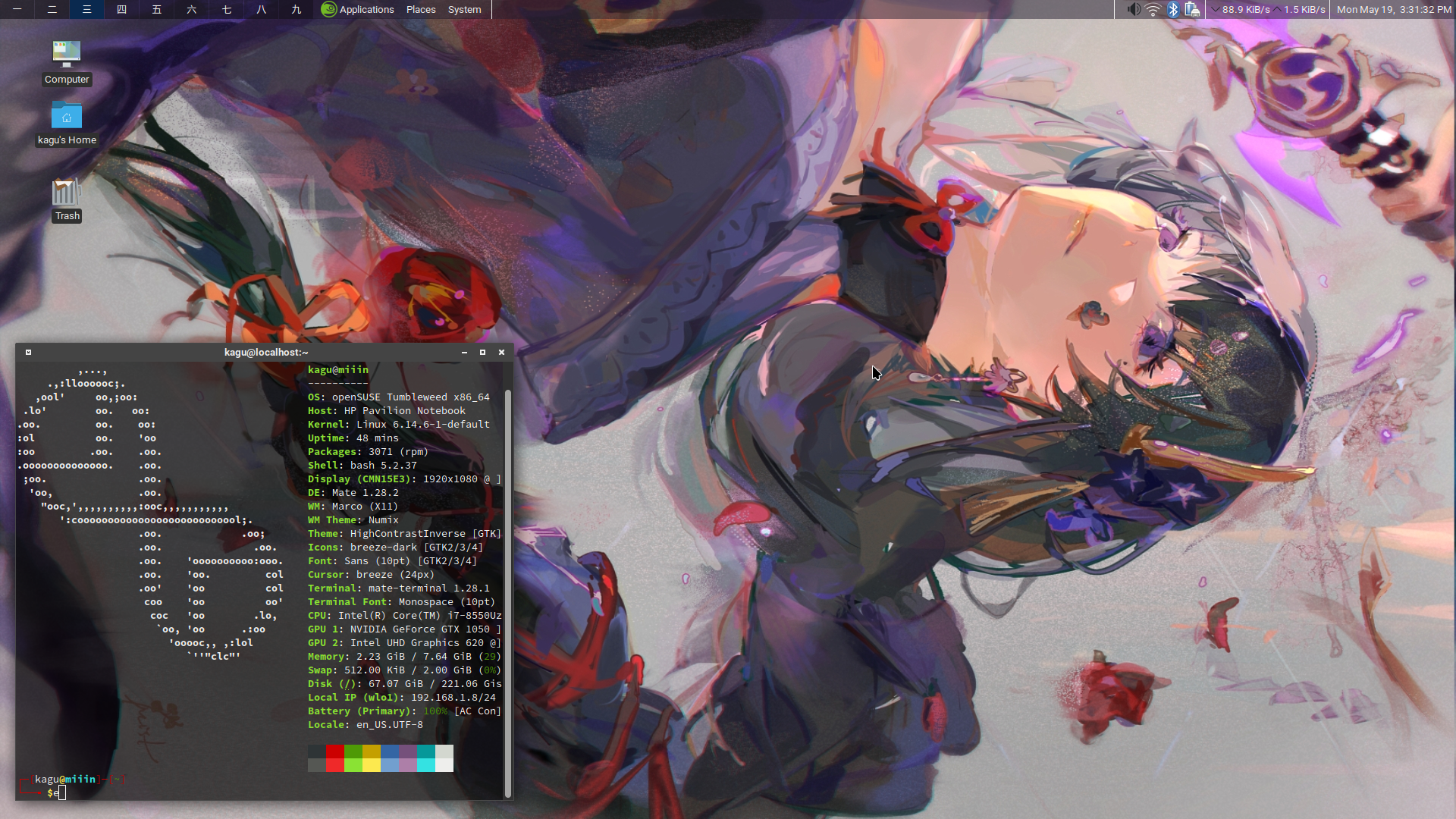Click the Memory: 2.23 GiB / 7.64 GiB line
The width and height of the screenshot is (1456, 819).
click(x=405, y=656)
